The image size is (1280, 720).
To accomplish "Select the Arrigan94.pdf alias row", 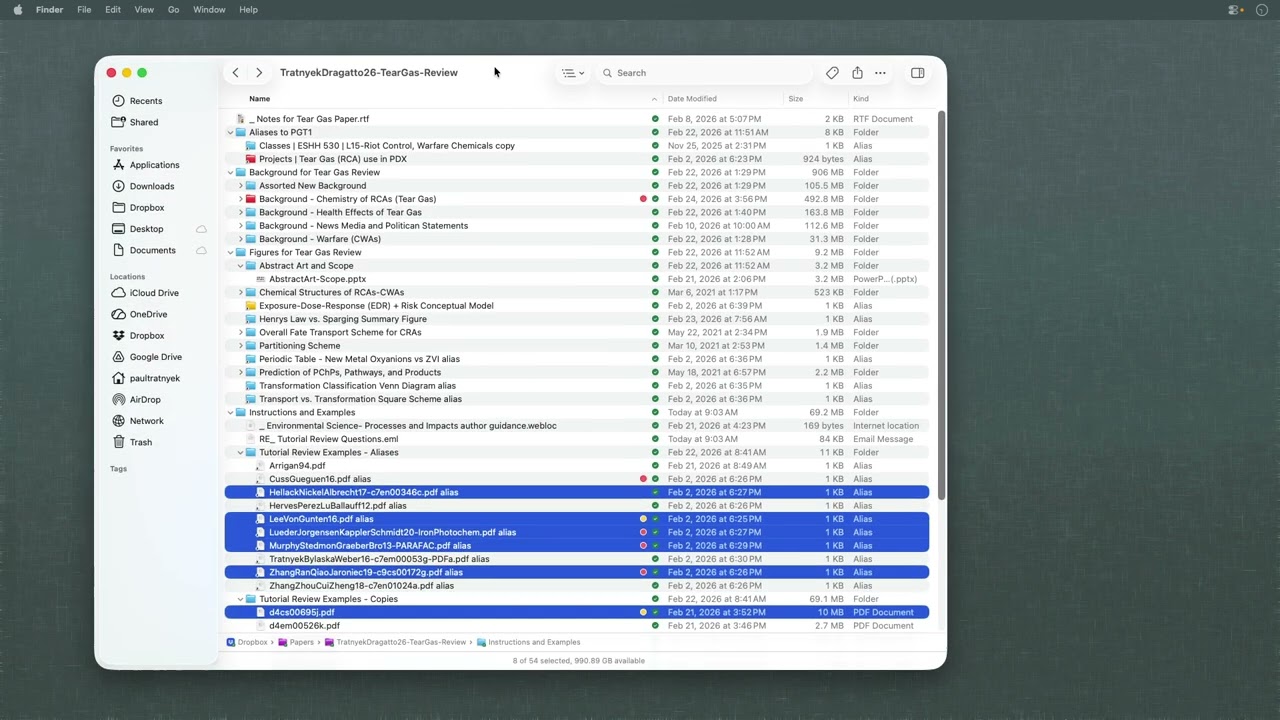I will click(577, 466).
